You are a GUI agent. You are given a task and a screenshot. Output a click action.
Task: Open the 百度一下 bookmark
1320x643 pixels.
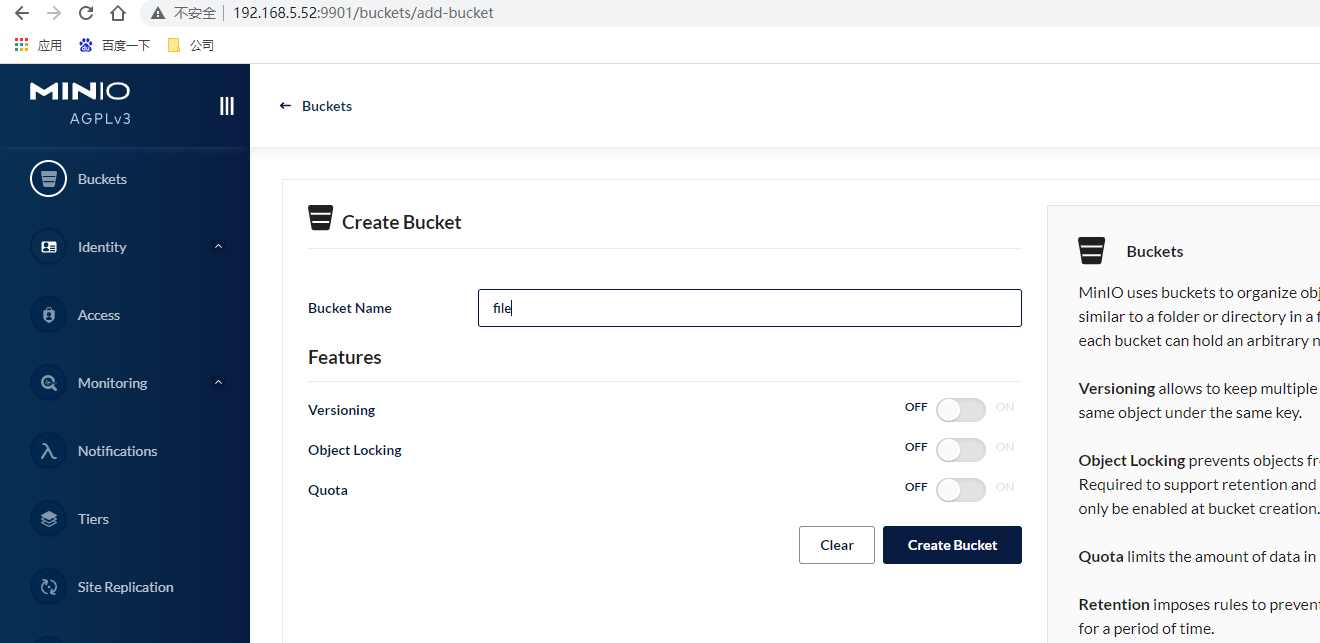pos(114,45)
